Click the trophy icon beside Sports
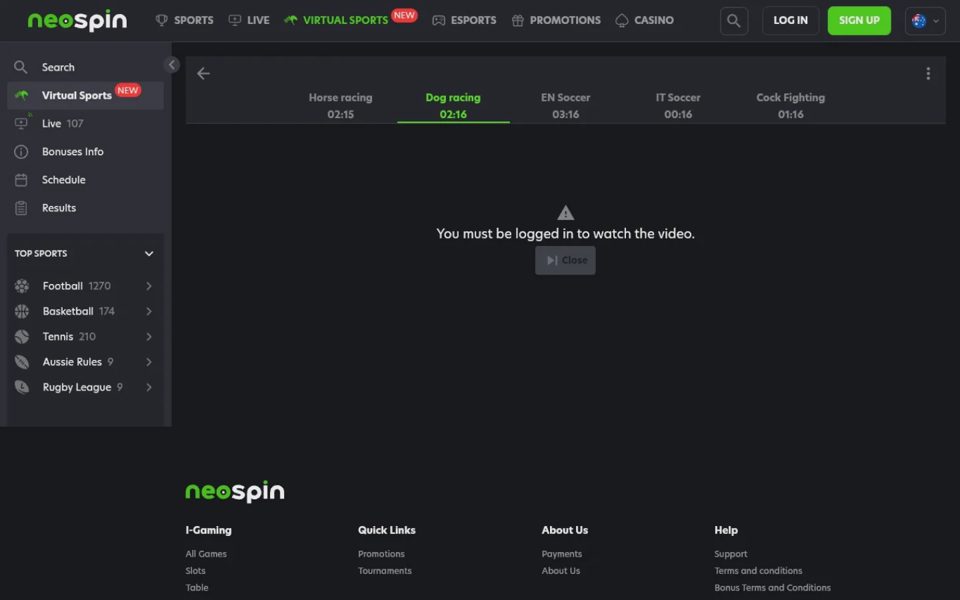The width and height of the screenshot is (960, 600). 162,20
